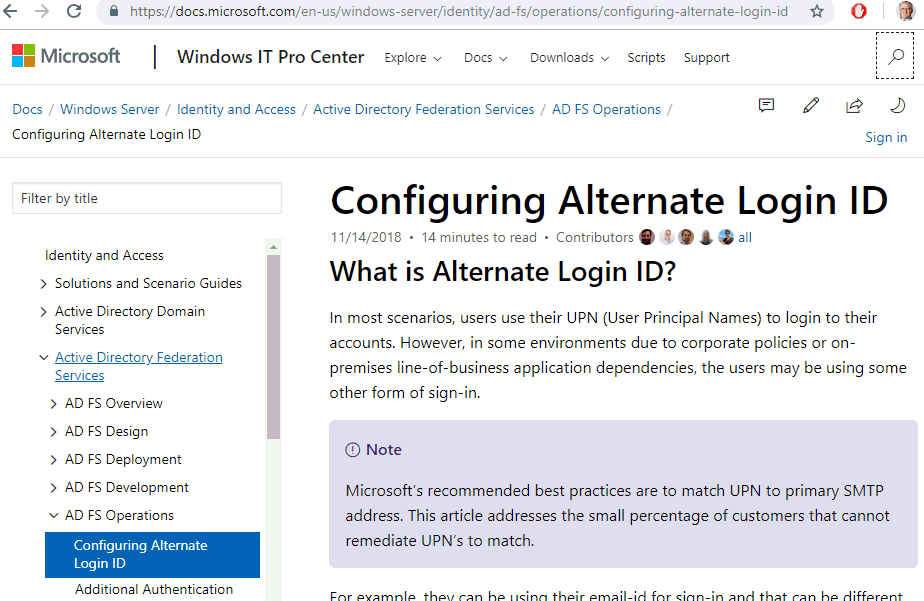Image resolution: width=924 pixels, height=601 pixels.
Task: Click the second contributor avatar
Action: point(667,237)
